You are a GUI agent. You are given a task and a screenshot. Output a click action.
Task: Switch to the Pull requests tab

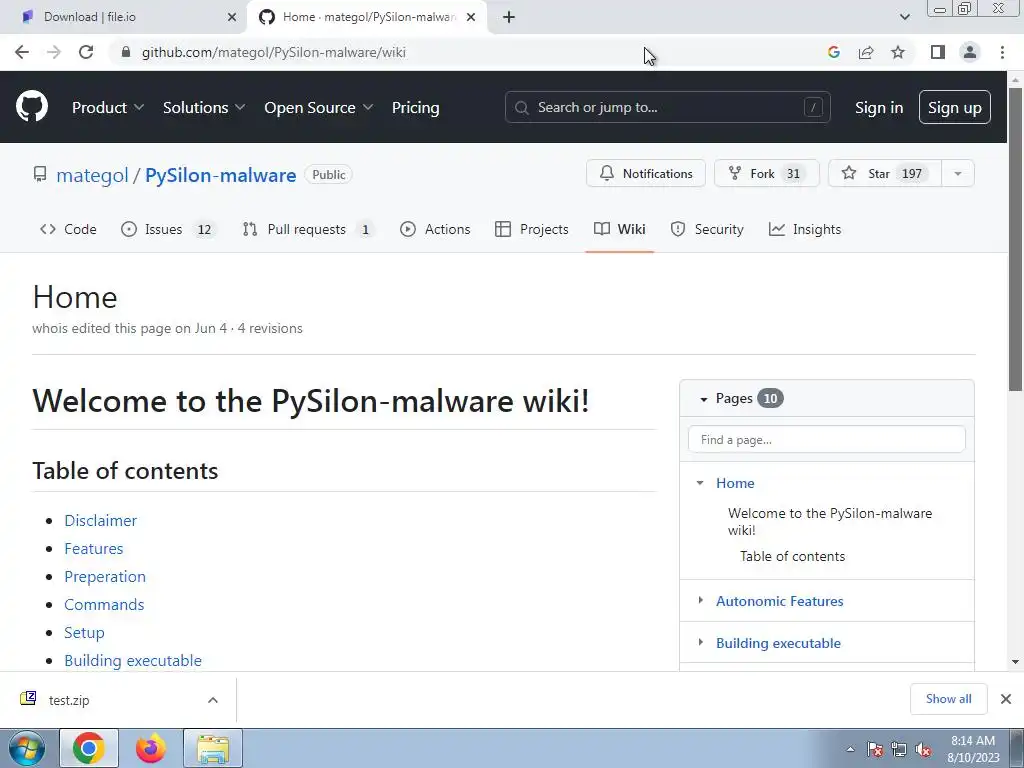(307, 229)
